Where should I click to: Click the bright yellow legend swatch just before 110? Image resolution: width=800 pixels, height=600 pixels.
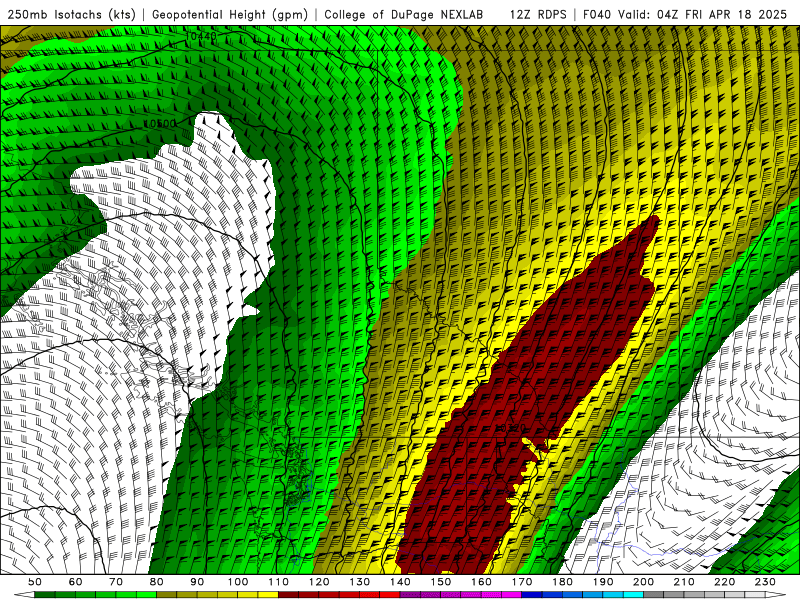pyautogui.click(x=268, y=595)
